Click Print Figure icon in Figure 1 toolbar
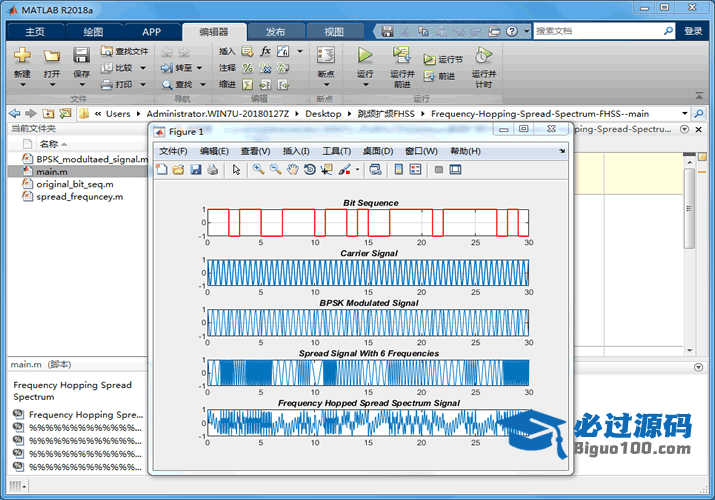The width and height of the screenshot is (715, 500). click(212, 170)
